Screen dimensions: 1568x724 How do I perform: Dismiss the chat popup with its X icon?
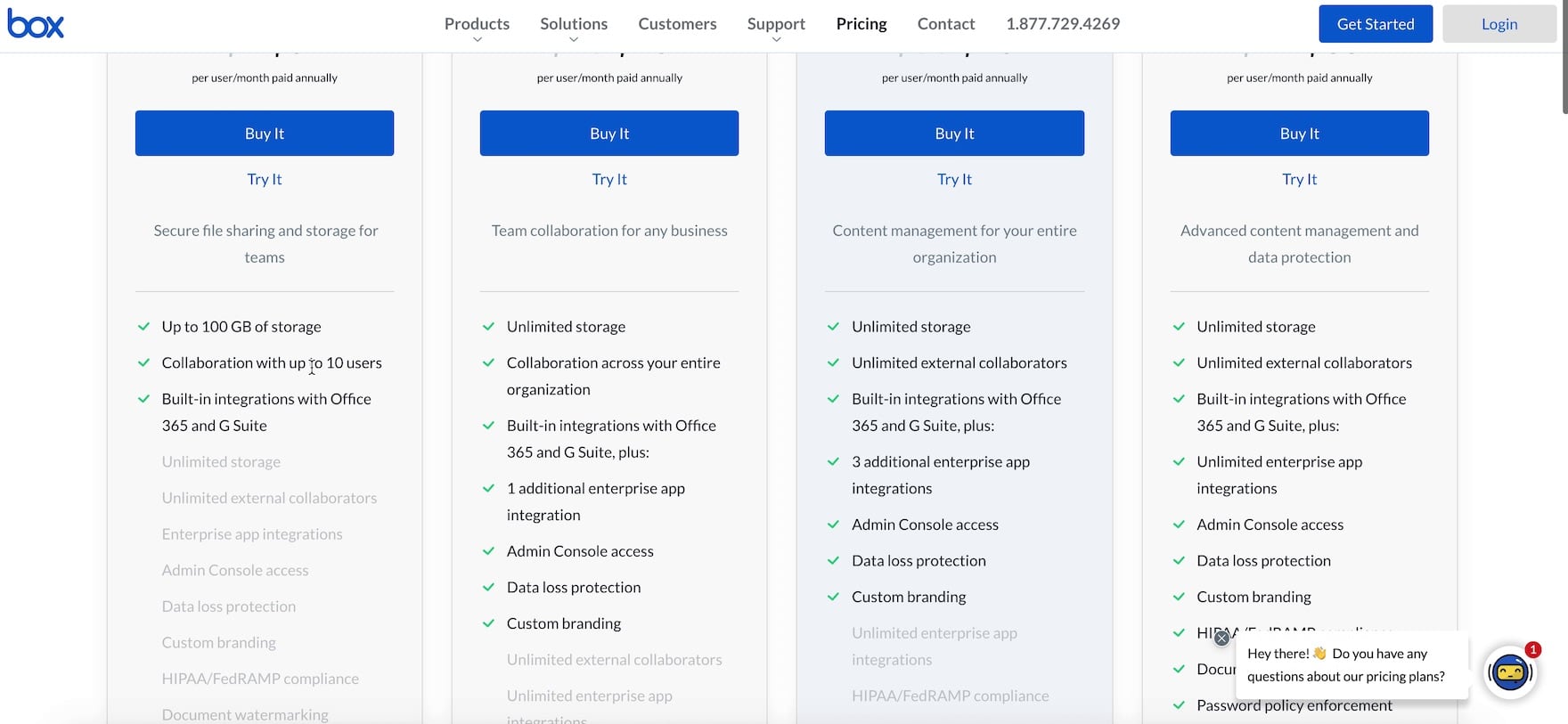point(1221,638)
